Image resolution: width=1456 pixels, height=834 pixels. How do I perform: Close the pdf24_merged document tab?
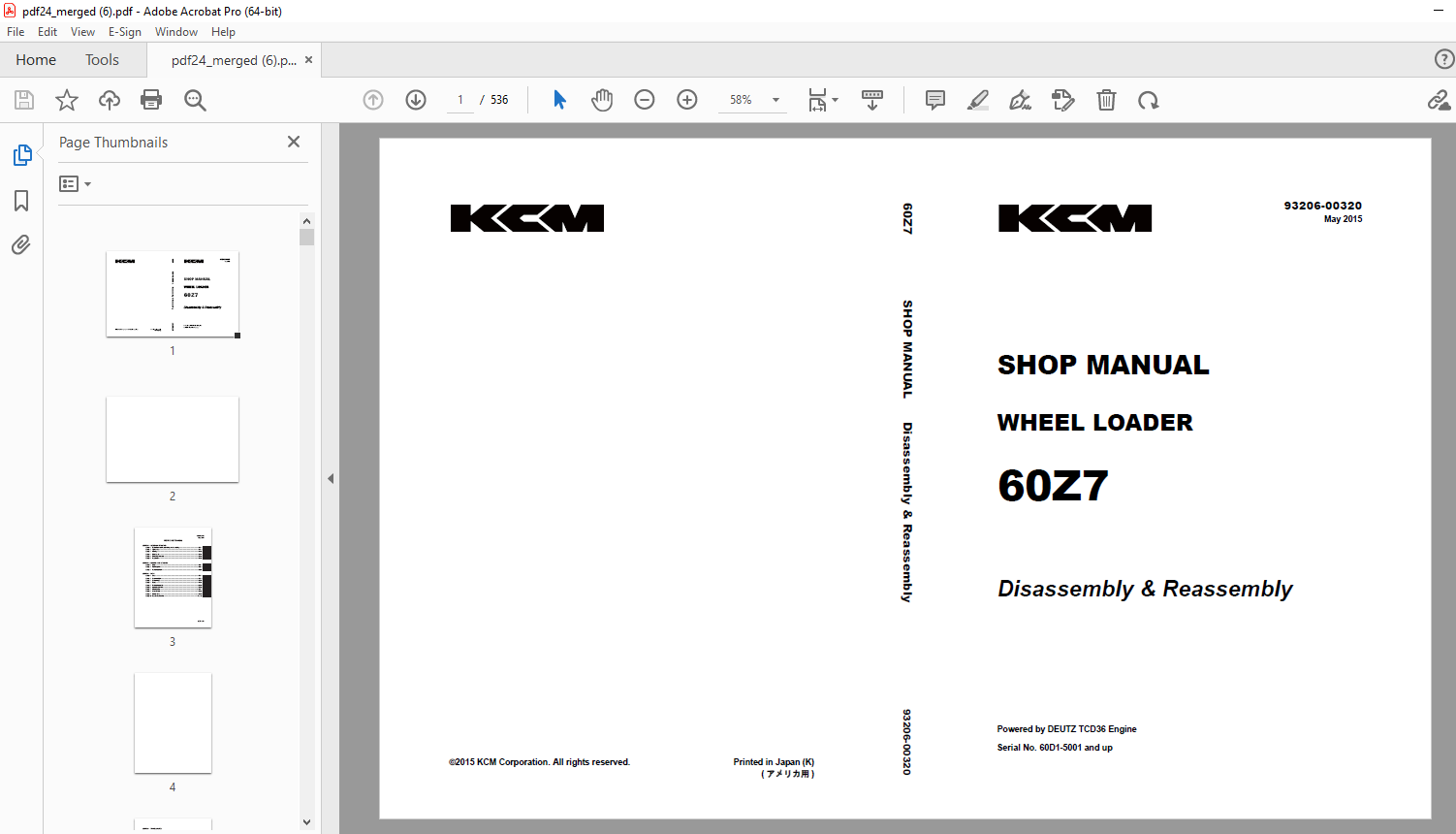click(x=308, y=60)
